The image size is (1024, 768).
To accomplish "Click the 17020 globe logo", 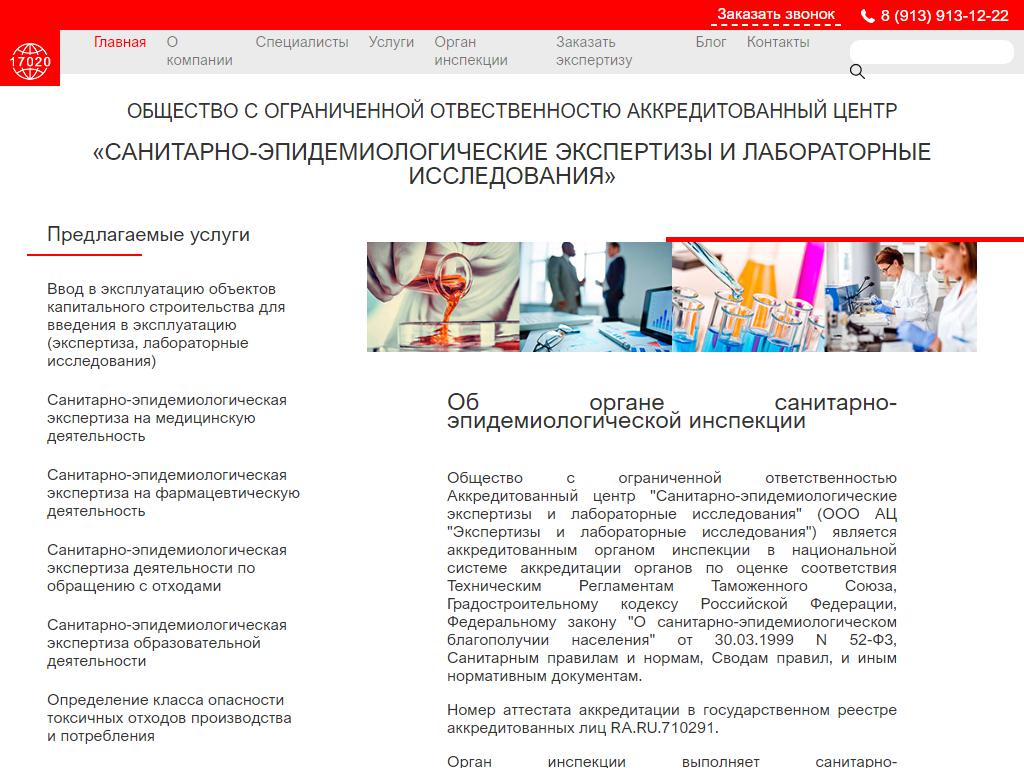I will click(x=29, y=59).
